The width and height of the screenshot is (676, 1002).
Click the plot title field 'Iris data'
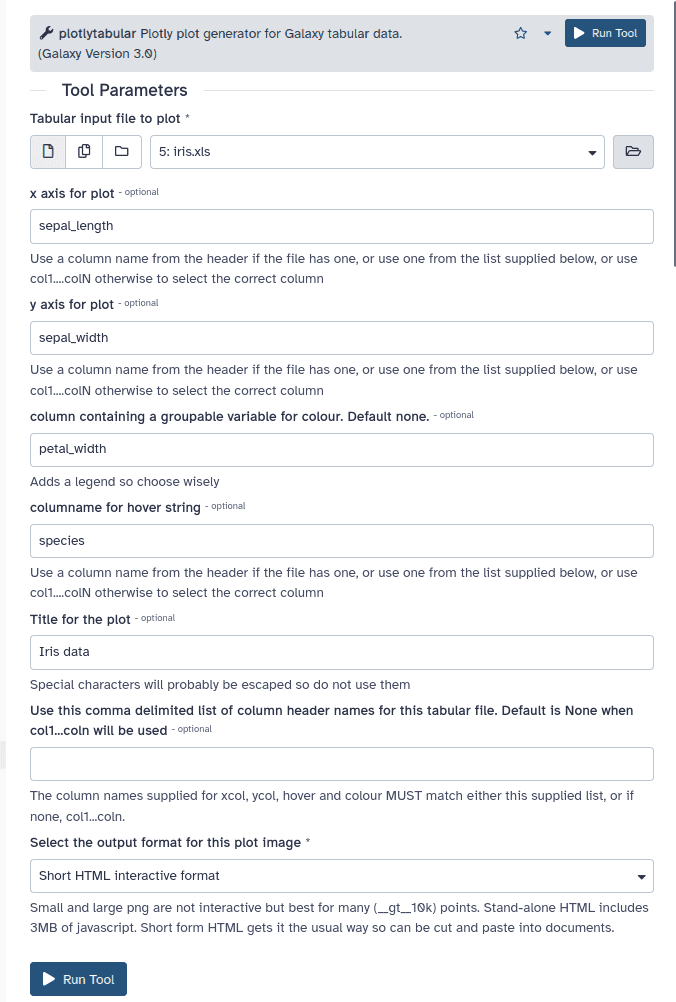coord(342,652)
